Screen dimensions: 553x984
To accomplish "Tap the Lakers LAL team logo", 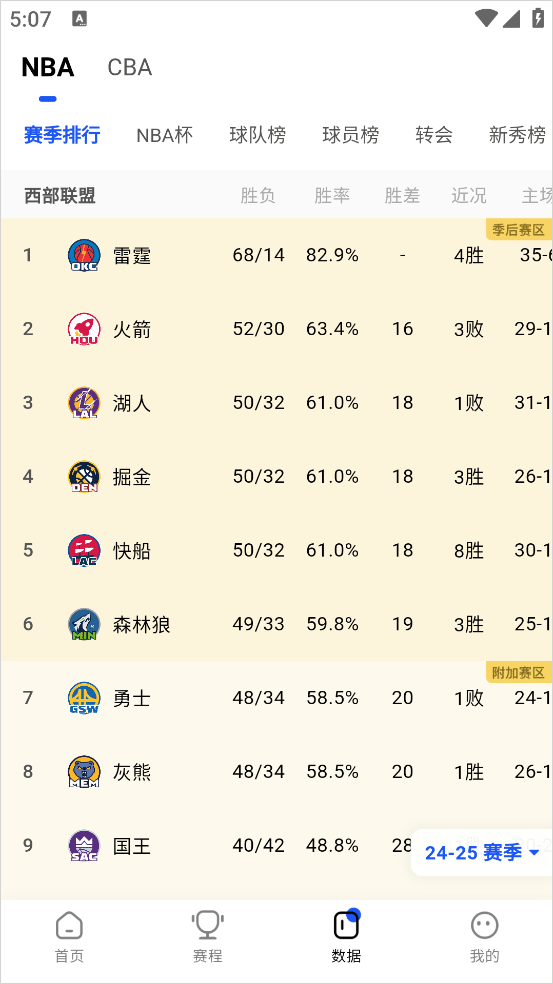I will 84,403.
